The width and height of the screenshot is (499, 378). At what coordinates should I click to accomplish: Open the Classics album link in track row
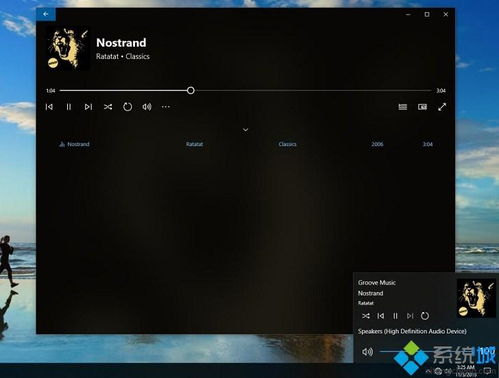(287, 144)
